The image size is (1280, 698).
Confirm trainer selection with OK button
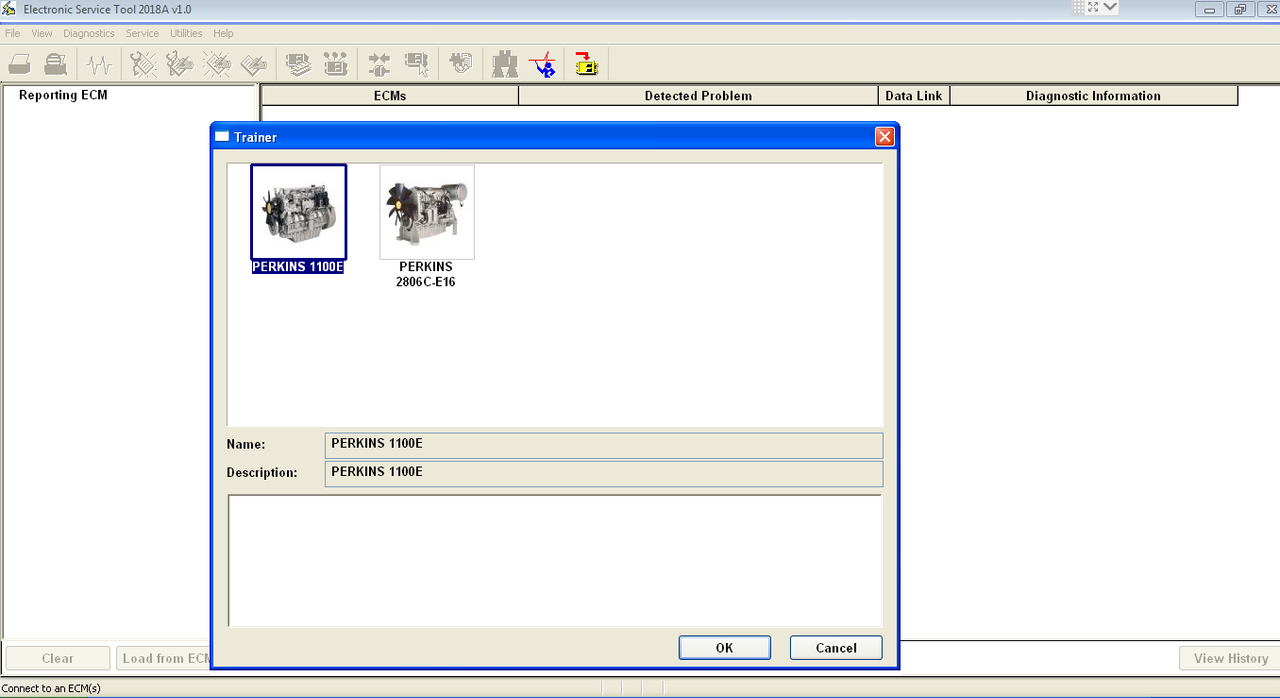725,648
